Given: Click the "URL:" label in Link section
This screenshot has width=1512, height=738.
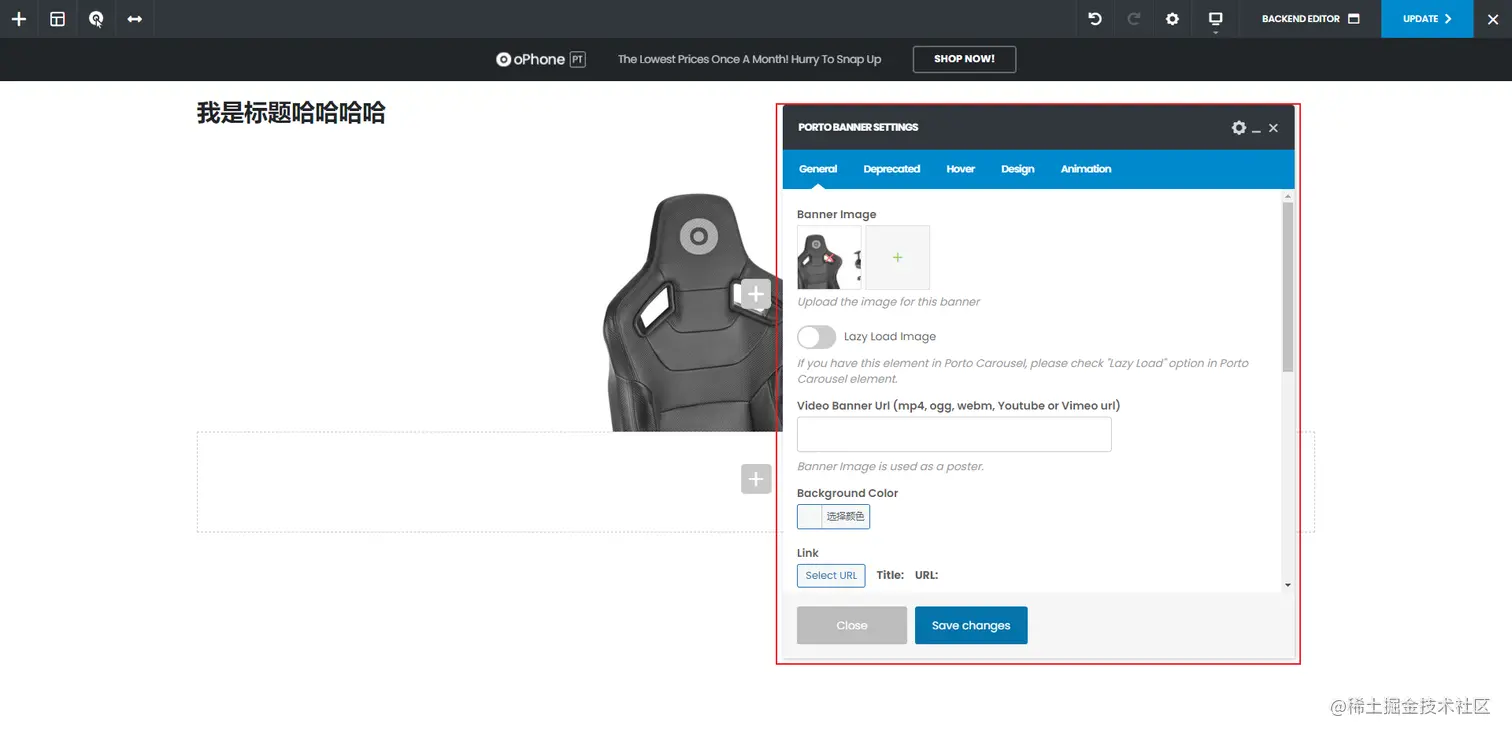Looking at the screenshot, I should 926,575.
